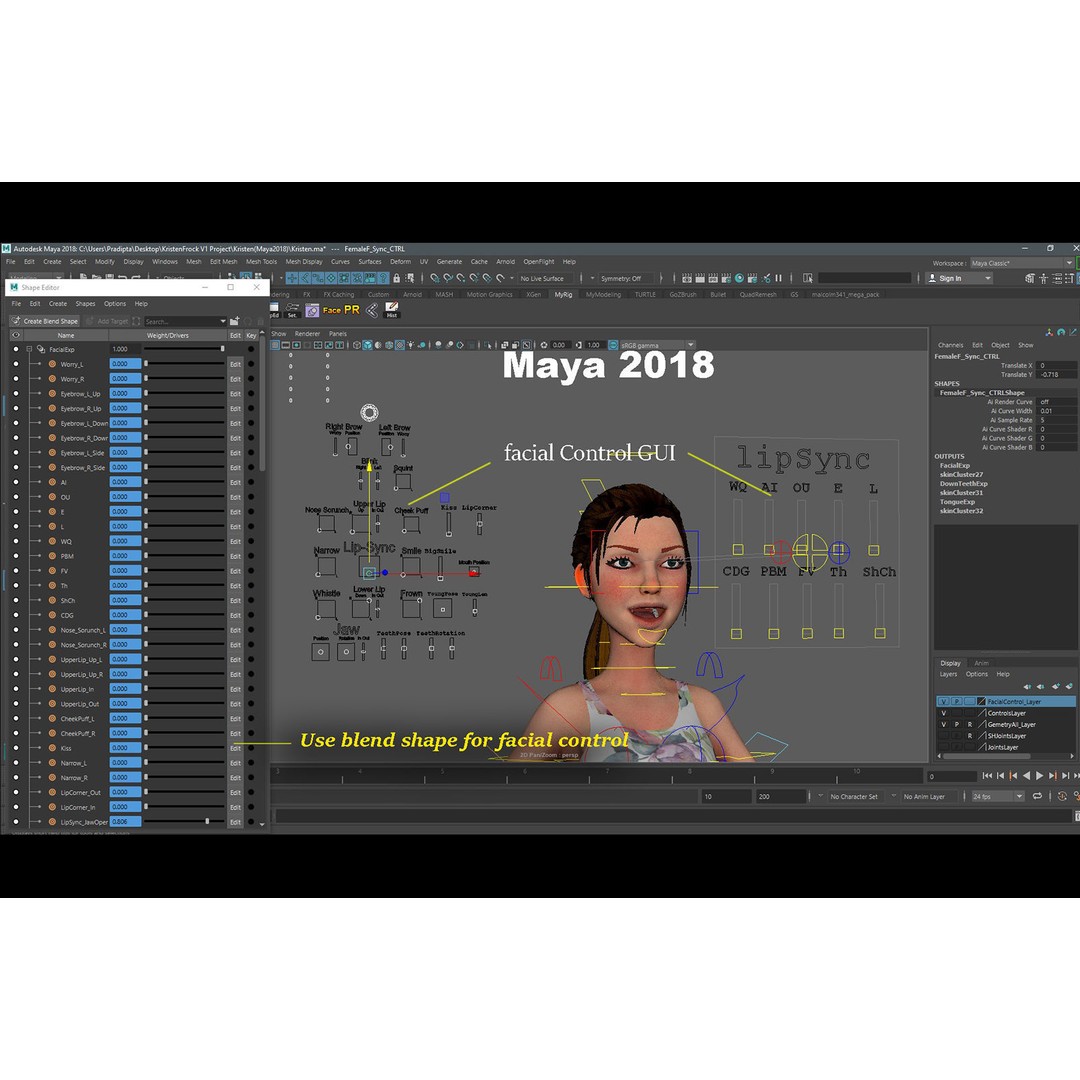Click the auto keyframe toggle icon
The width and height of the screenshot is (1080, 1080).
tap(1062, 796)
